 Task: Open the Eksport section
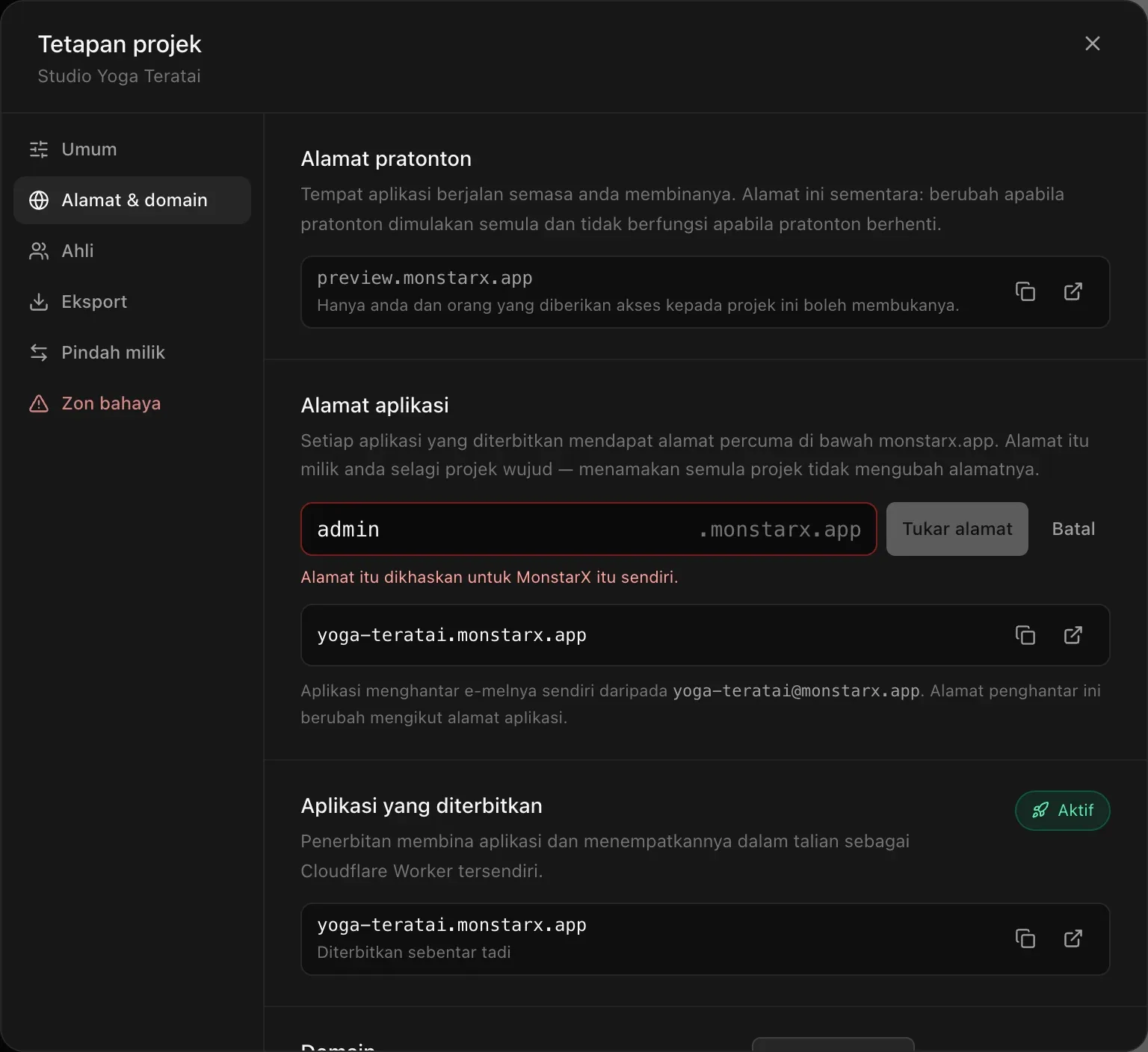(132, 302)
